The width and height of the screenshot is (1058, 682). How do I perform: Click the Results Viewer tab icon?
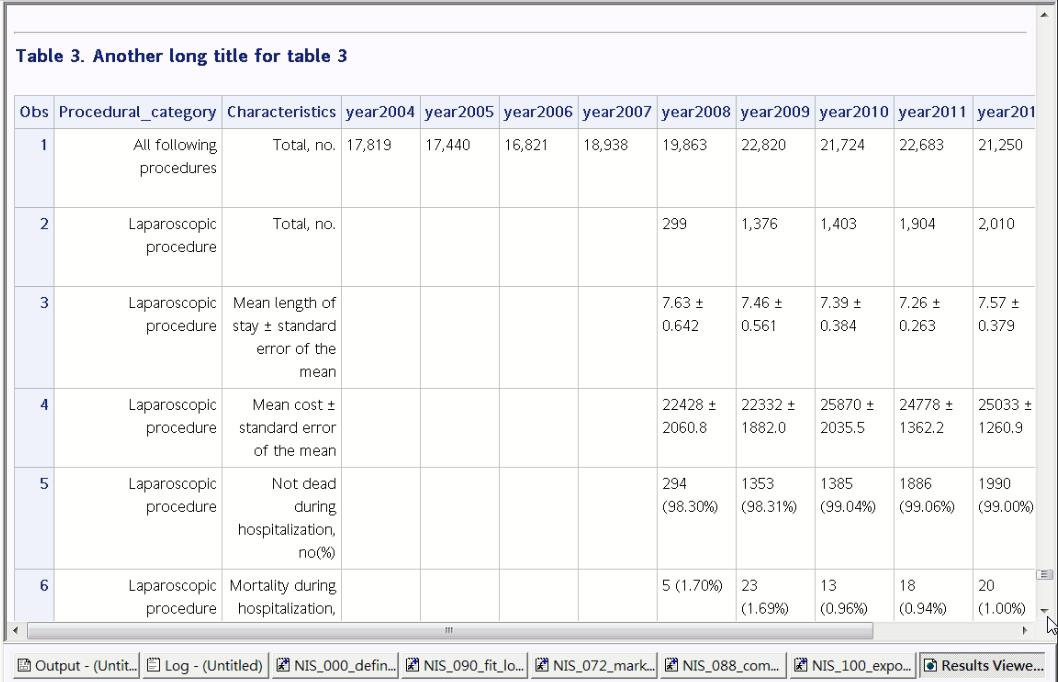[930, 665]
